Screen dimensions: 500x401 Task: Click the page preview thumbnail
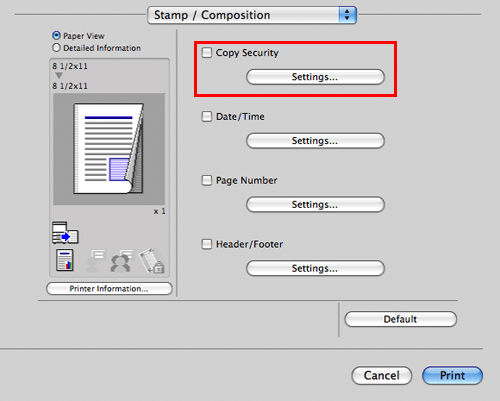[x=109, y=149]
